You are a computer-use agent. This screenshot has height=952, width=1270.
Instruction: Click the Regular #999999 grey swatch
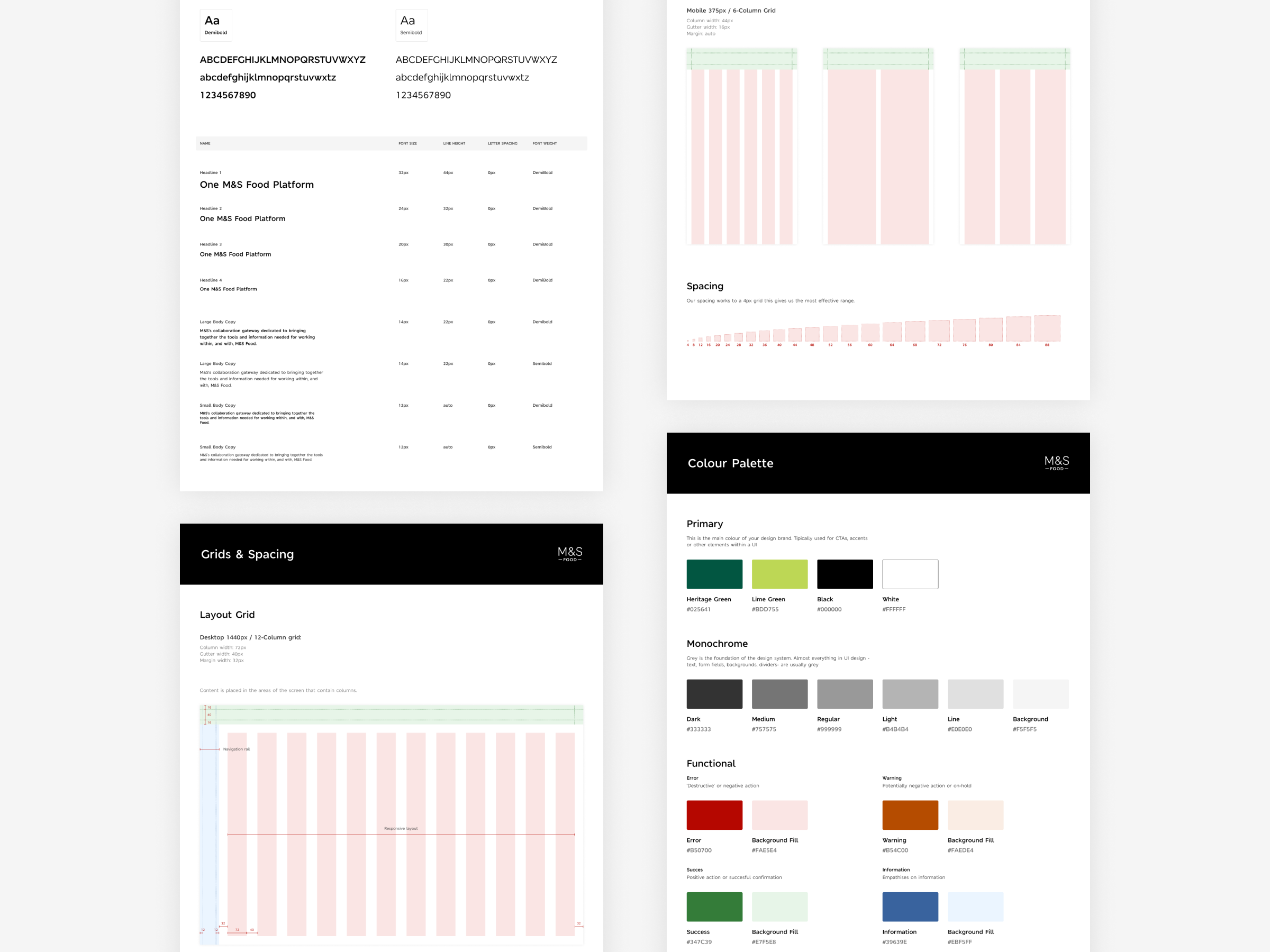[x=845, y=694]
